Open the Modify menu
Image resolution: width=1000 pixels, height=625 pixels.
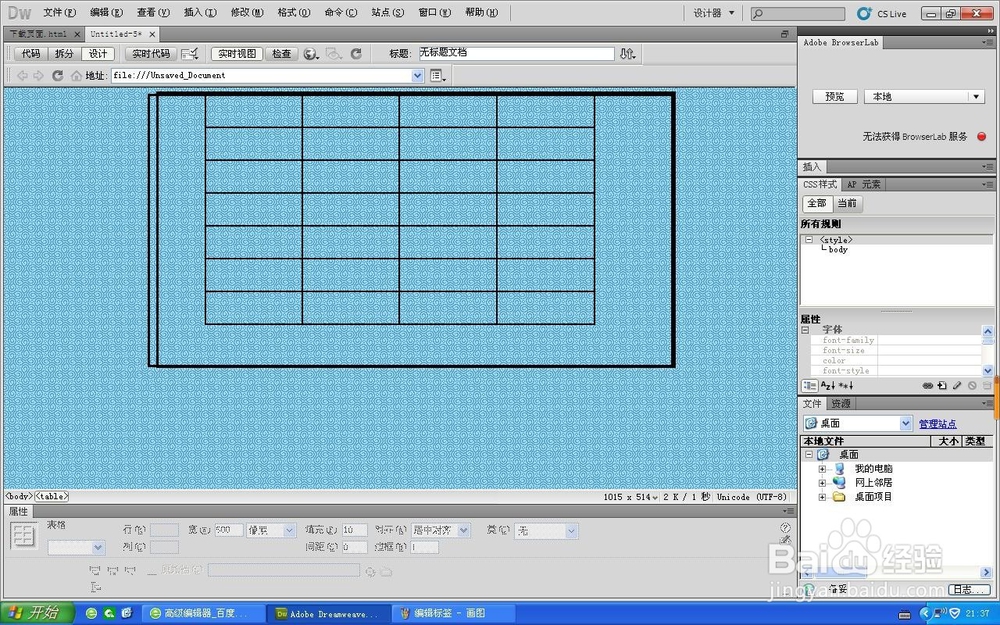tap(246, 12)
